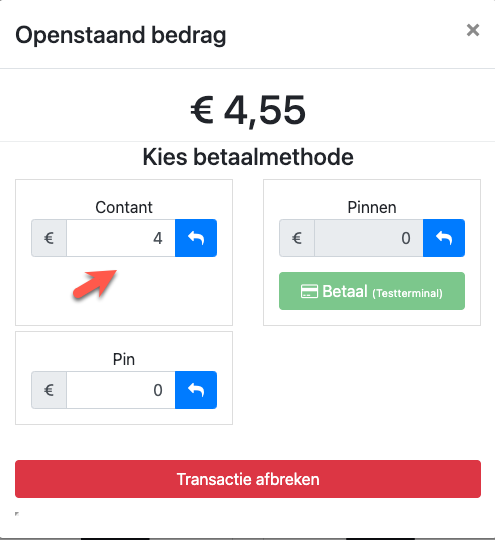Click the blue reply-arrow button beside Pinnen
The height and width of the screenshot is (540, 495).
(444, 238)
